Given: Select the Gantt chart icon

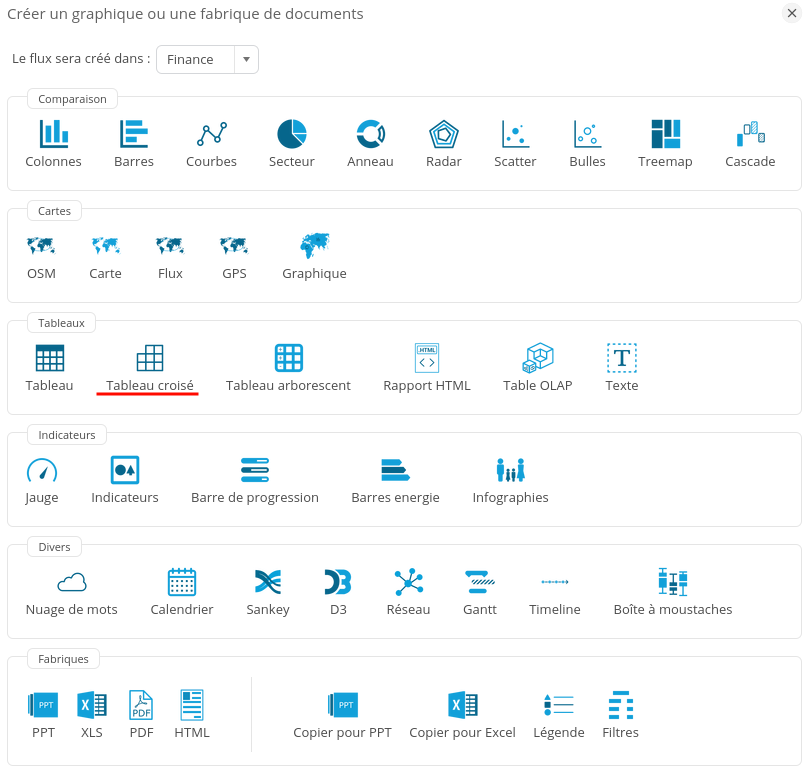Looking at the screenshot, I should (480, 582).
